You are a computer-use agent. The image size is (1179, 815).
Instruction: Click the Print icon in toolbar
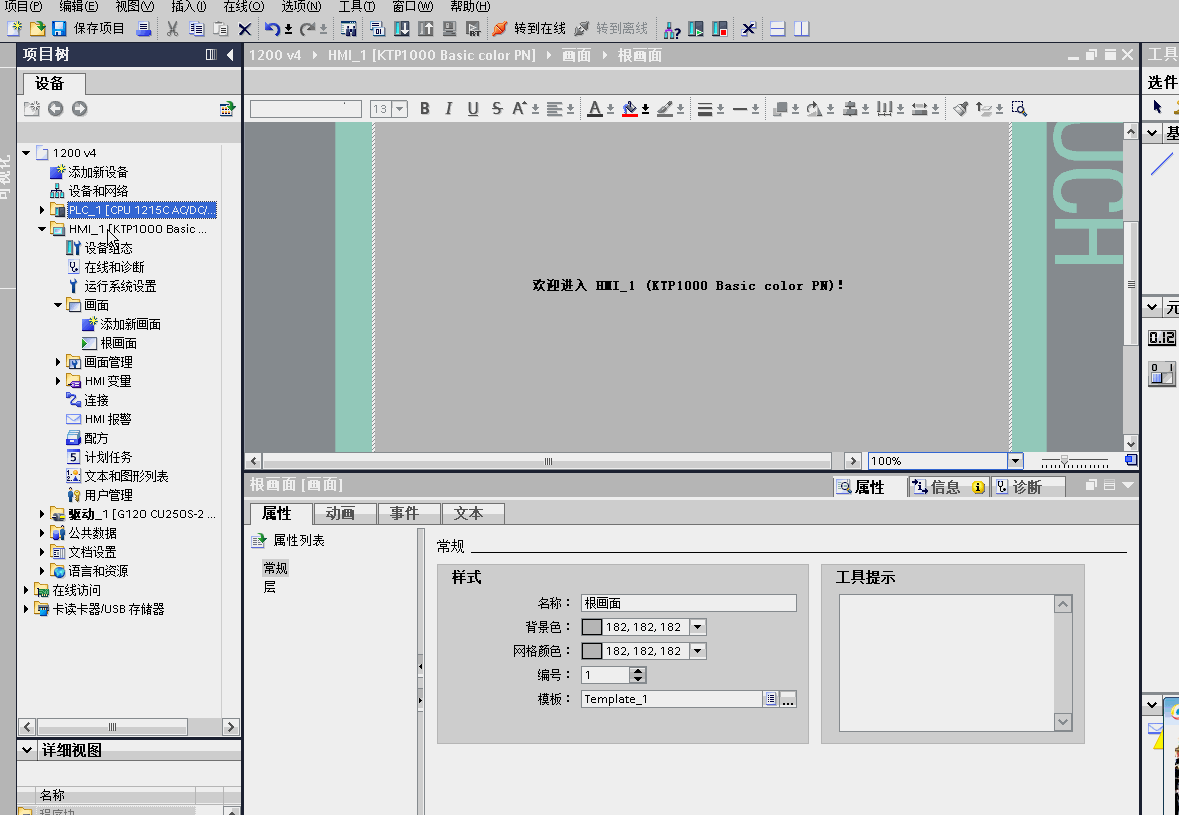click(x=144, y=29)
